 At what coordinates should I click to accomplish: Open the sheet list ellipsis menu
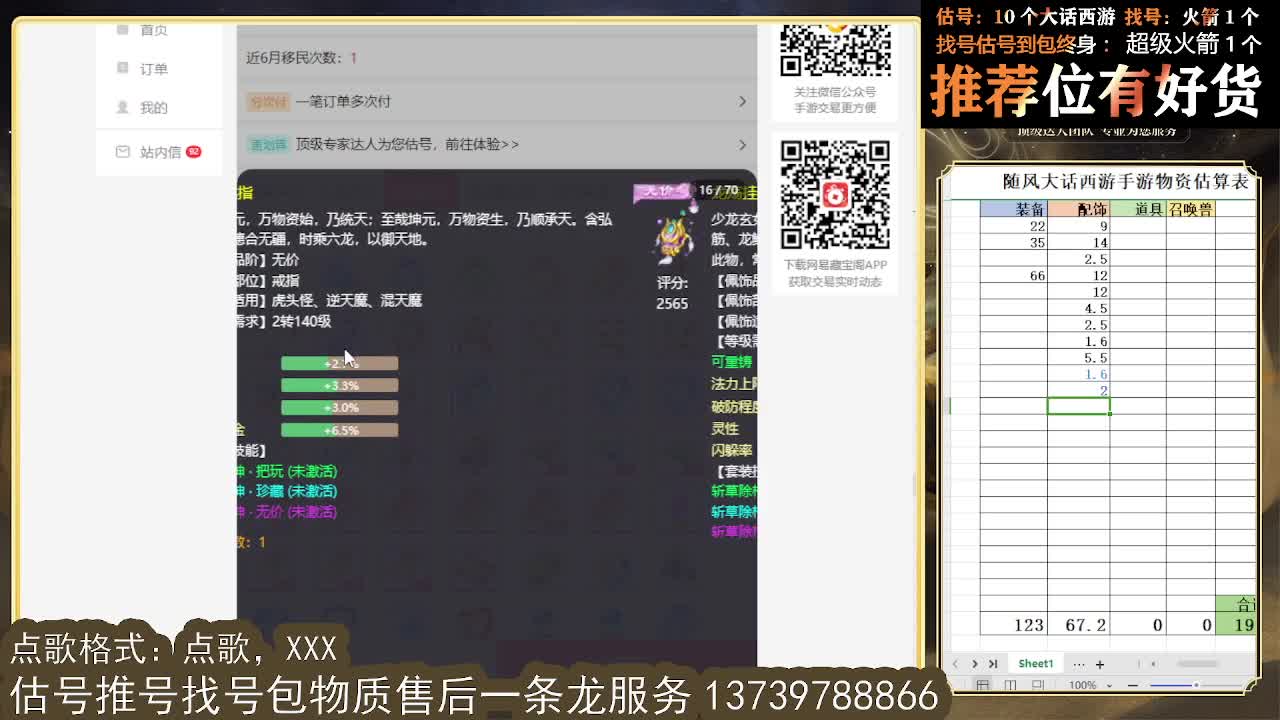coord(1080,664)
